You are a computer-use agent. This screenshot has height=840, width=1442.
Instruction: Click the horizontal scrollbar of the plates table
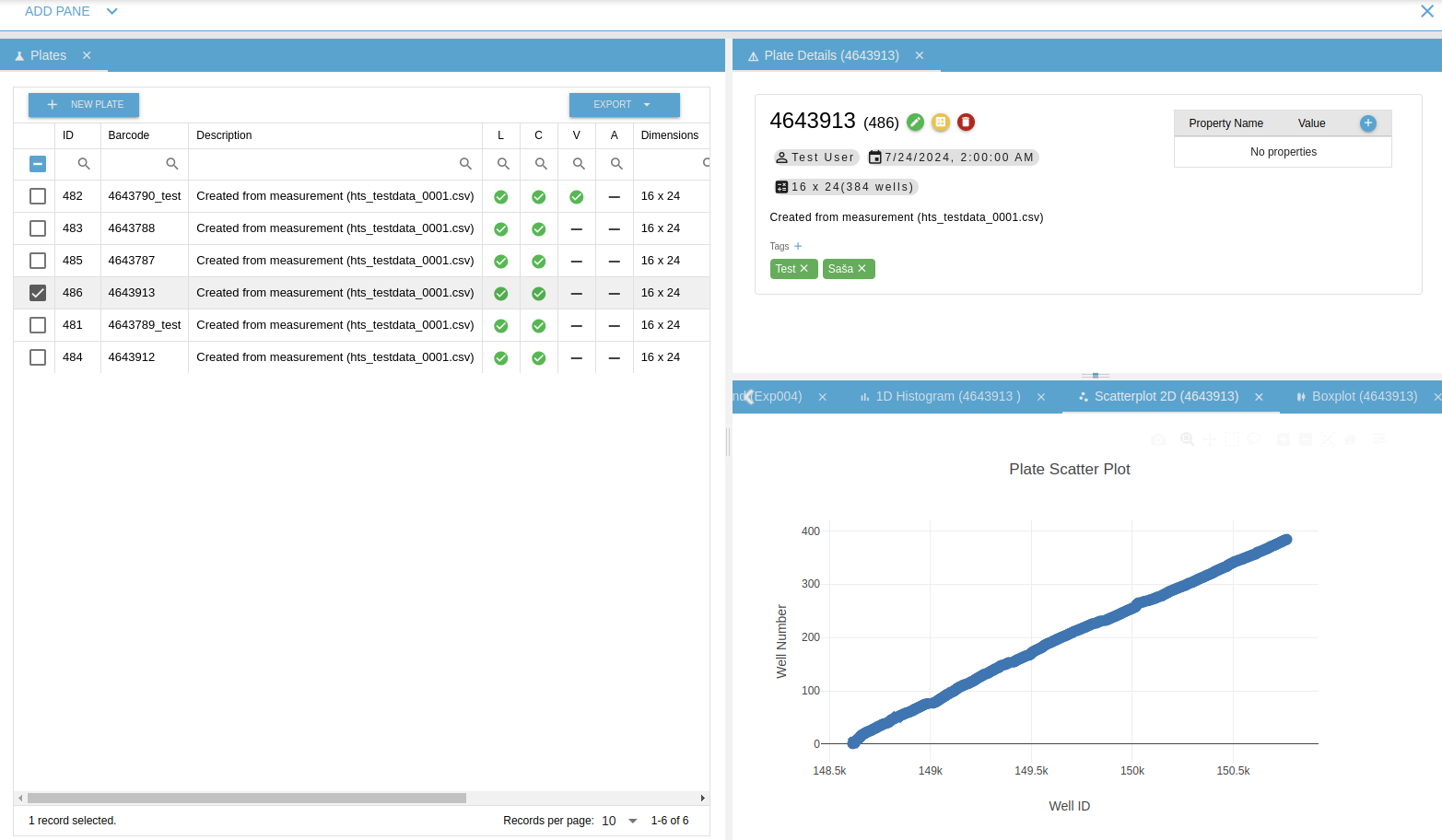(247, 799)
